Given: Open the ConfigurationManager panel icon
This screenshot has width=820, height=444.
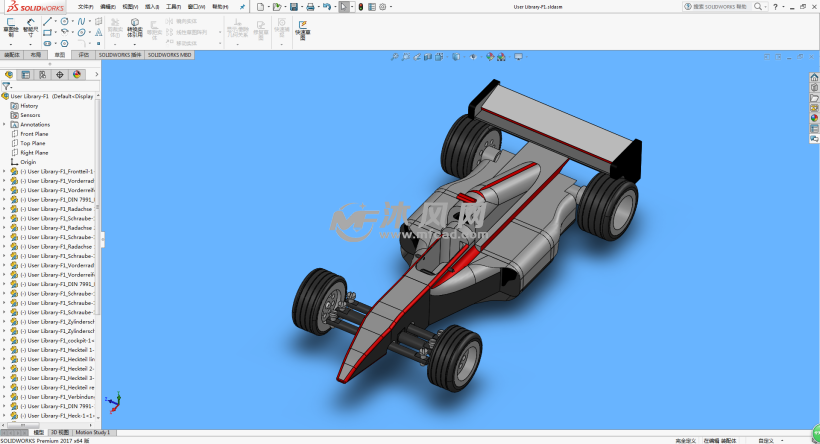Looking at the screenshot, I should click(43, 74).
